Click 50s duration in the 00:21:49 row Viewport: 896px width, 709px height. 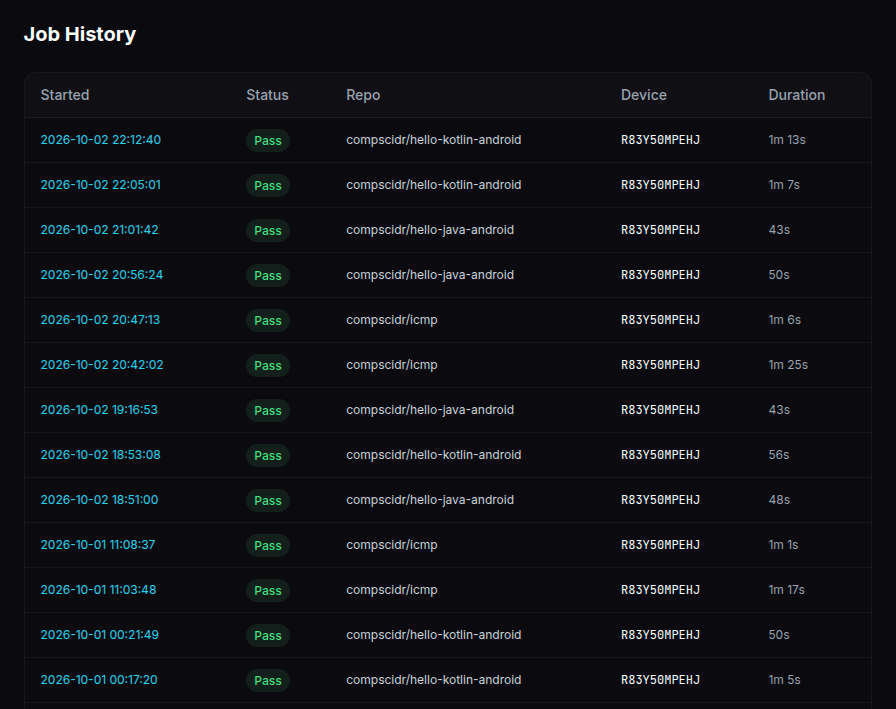click(779, 635)
